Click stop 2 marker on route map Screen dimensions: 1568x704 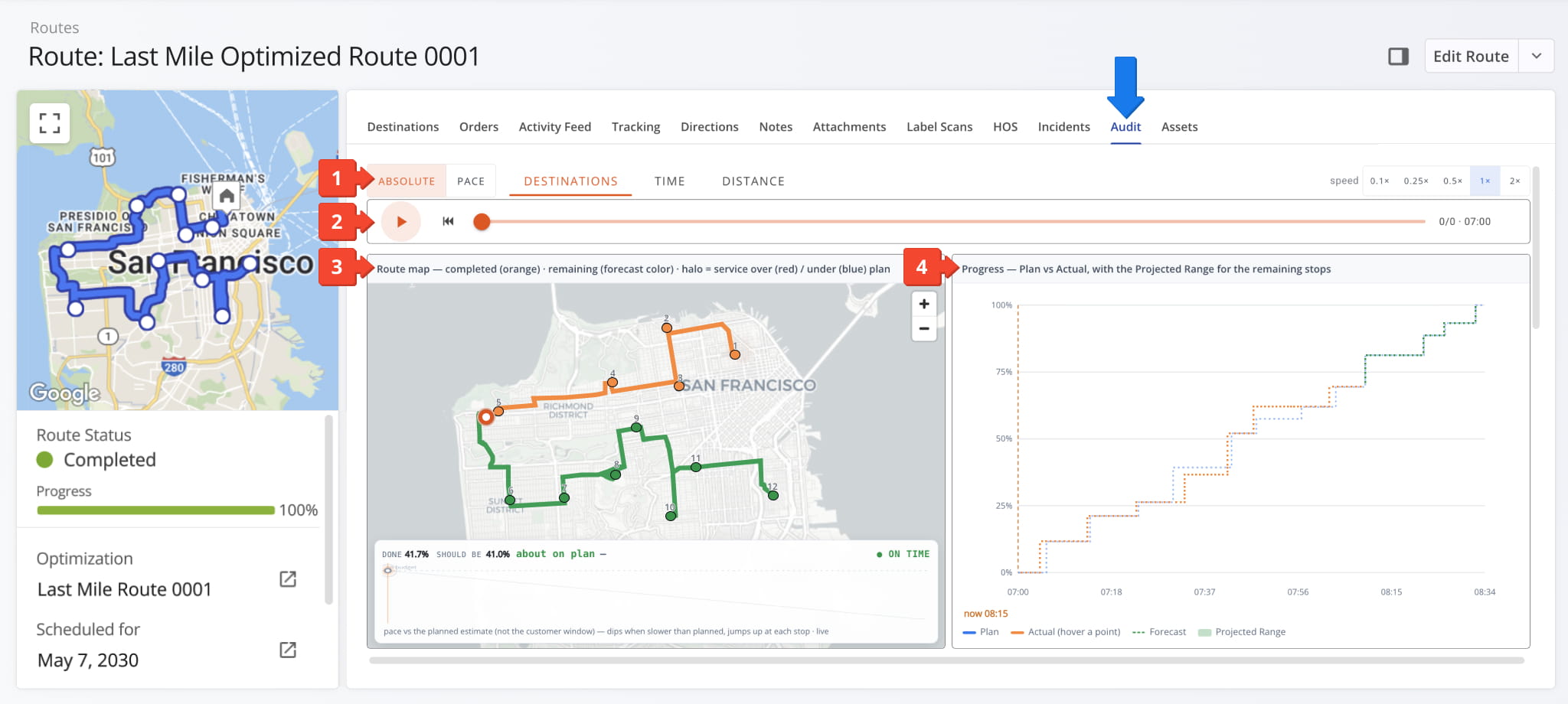coord(667,328)
